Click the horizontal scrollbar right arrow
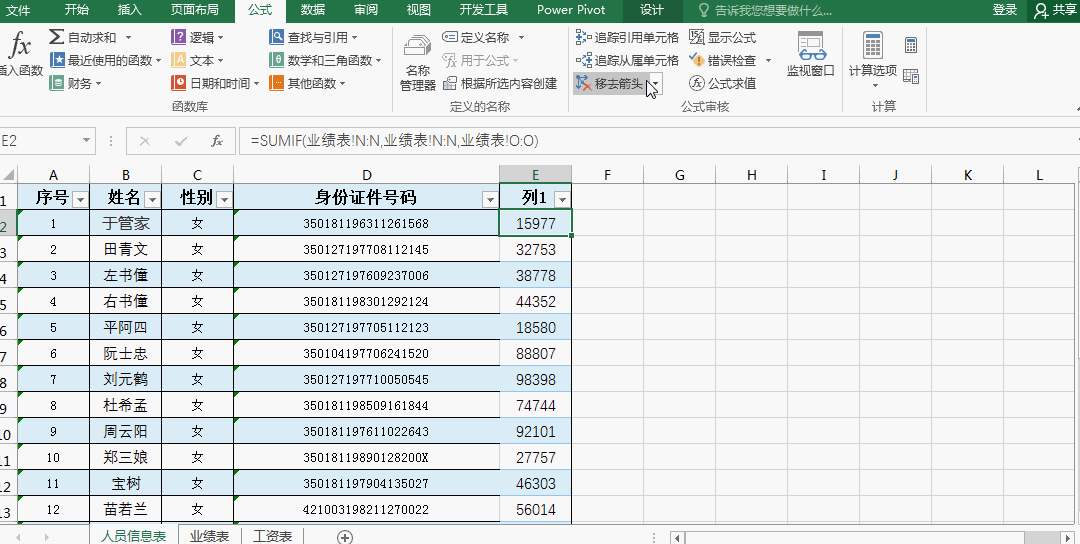This screenshot has height=544, width=1080. click(1069, 537)
